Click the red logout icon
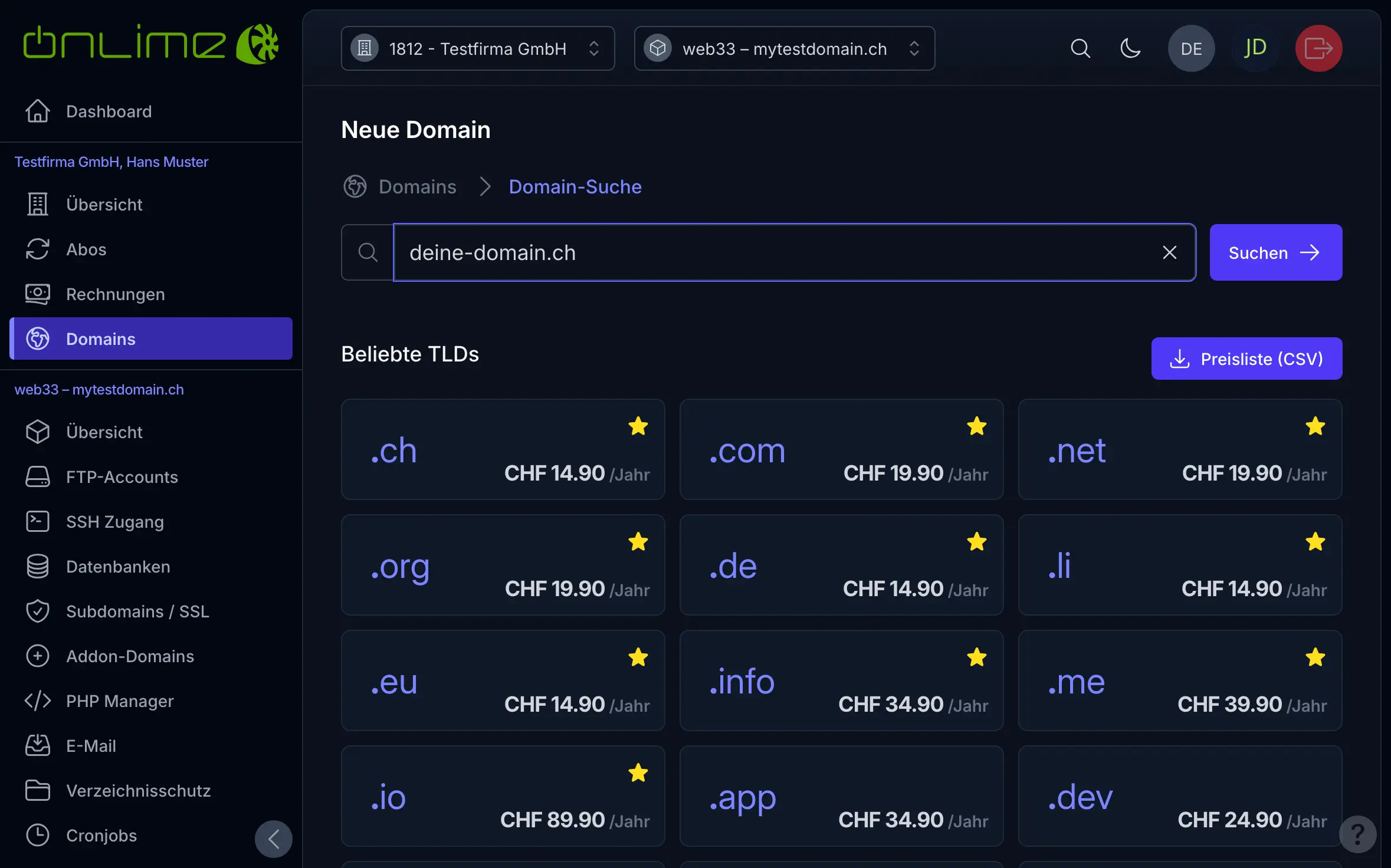This screenshot has height=868, width=1391. coord(1318,48)
